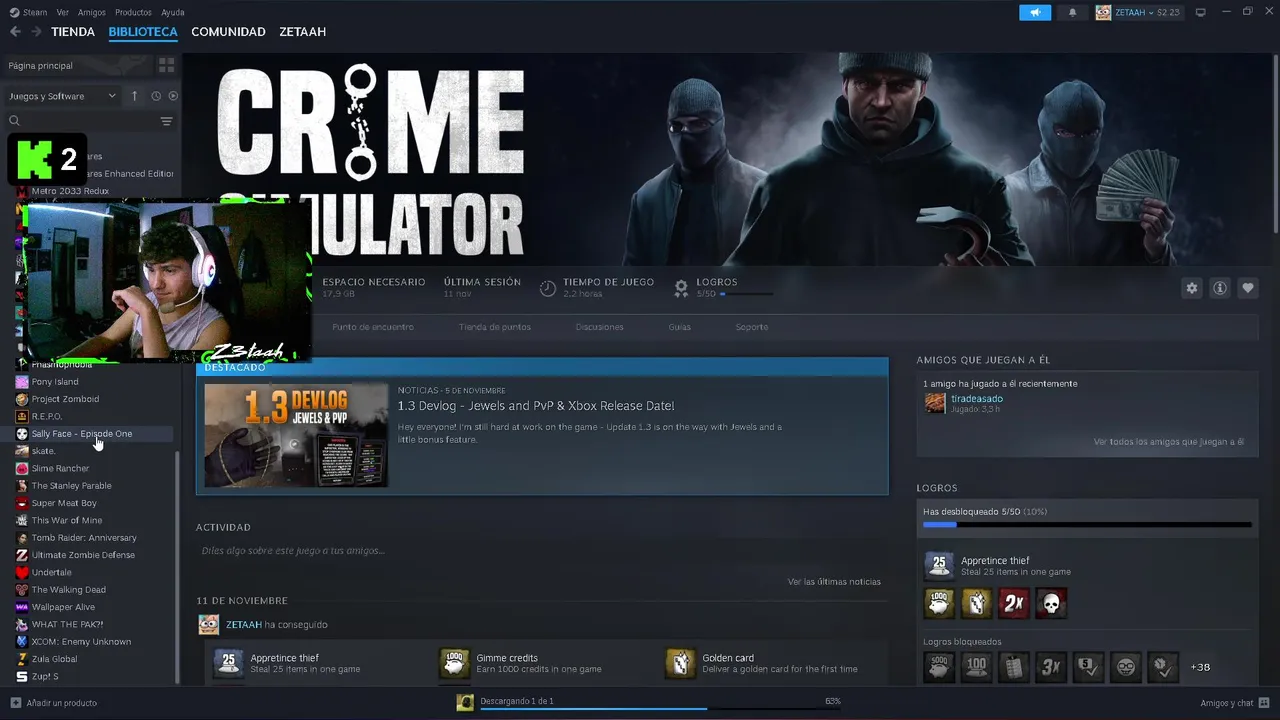
Task: Click the Big Picture mode icon
Action: [x=1201, y=12]
